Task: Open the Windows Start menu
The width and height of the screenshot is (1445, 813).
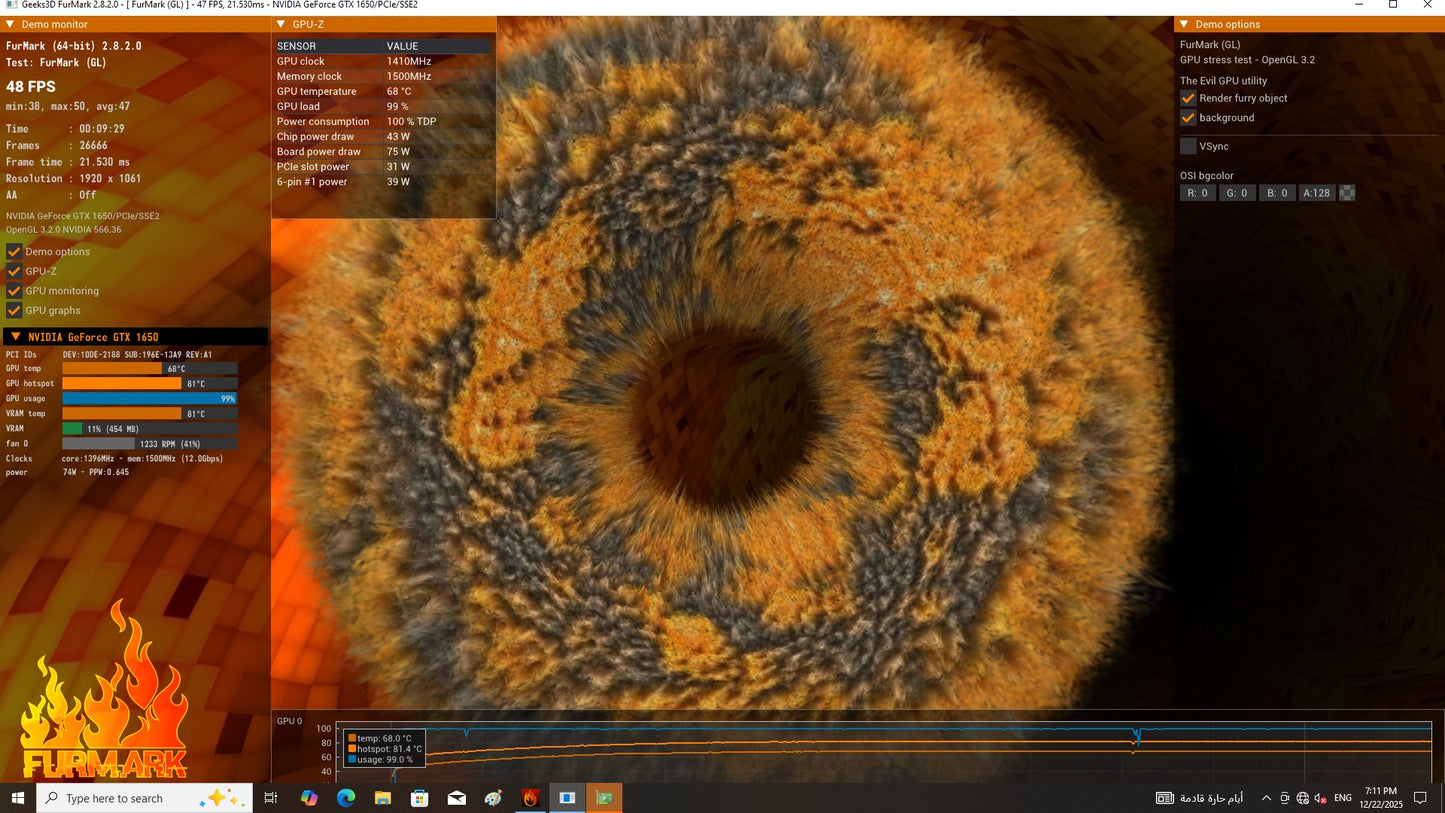Action: point(18,798)
